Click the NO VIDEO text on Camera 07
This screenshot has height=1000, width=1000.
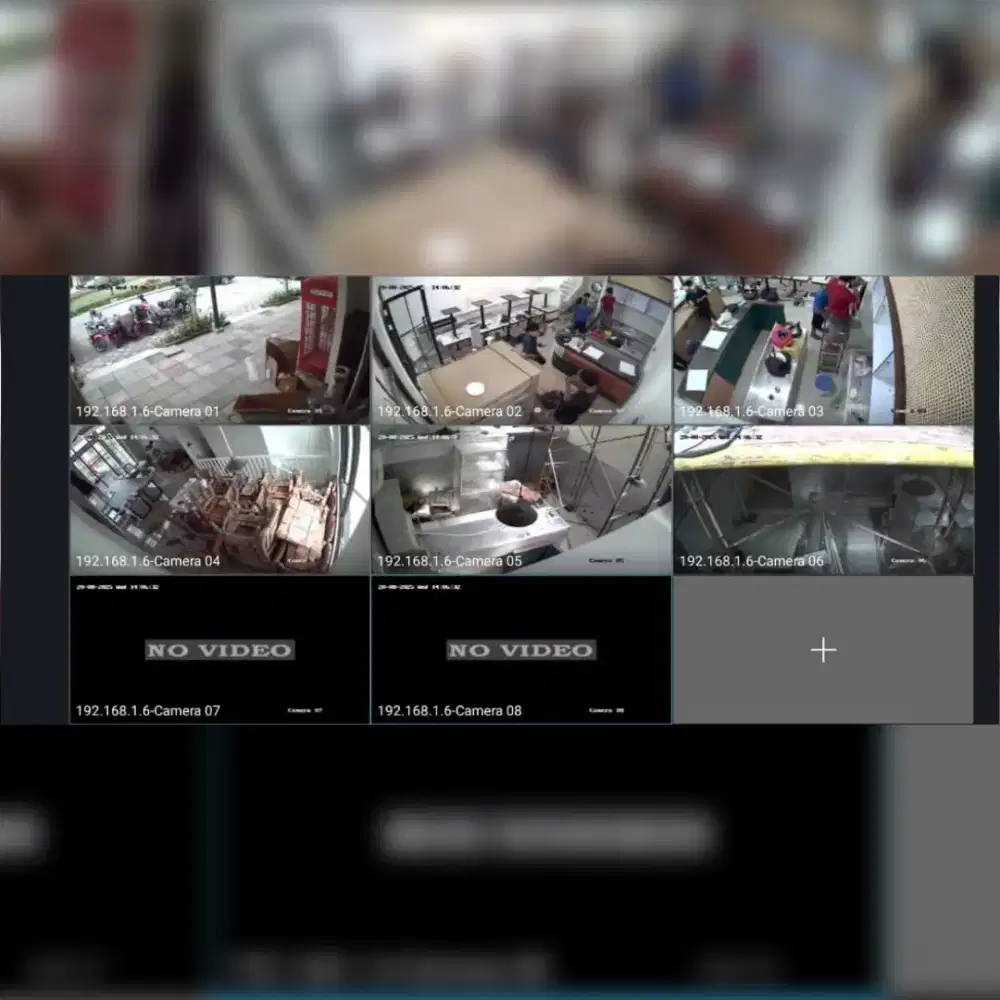(219, 649)
